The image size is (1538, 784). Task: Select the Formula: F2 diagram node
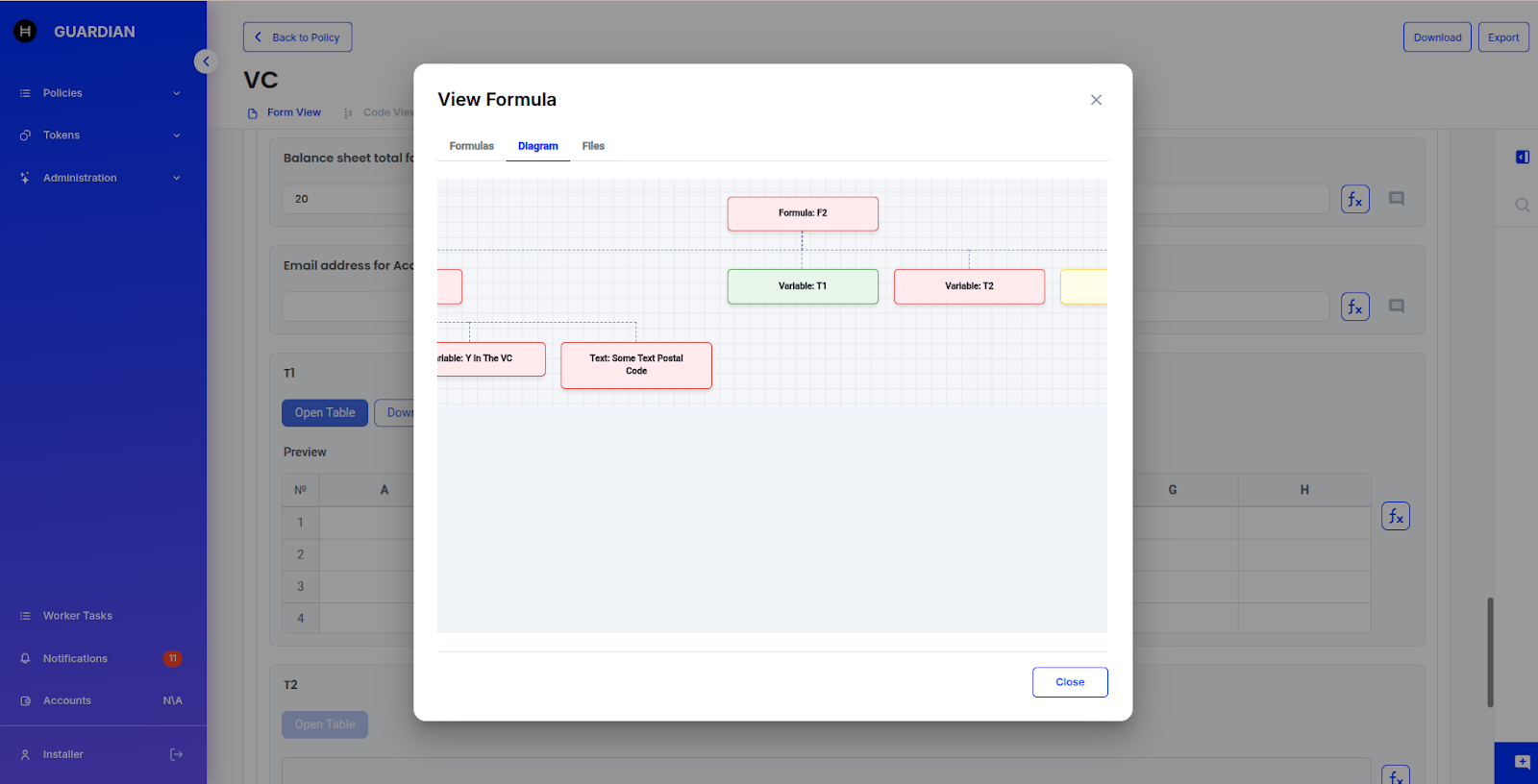(803, 213)
